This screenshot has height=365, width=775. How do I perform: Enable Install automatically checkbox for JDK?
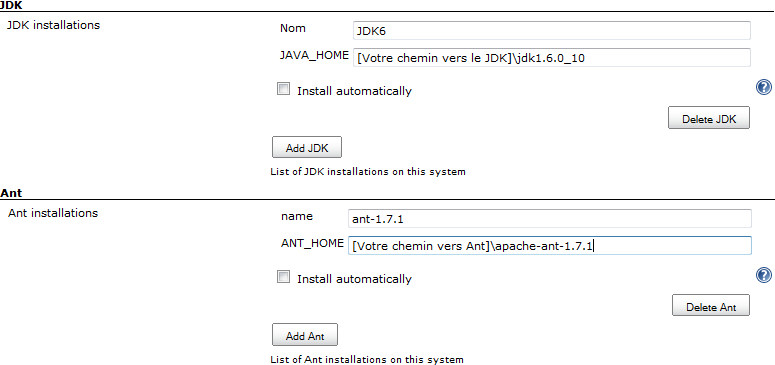click(283, 90)
